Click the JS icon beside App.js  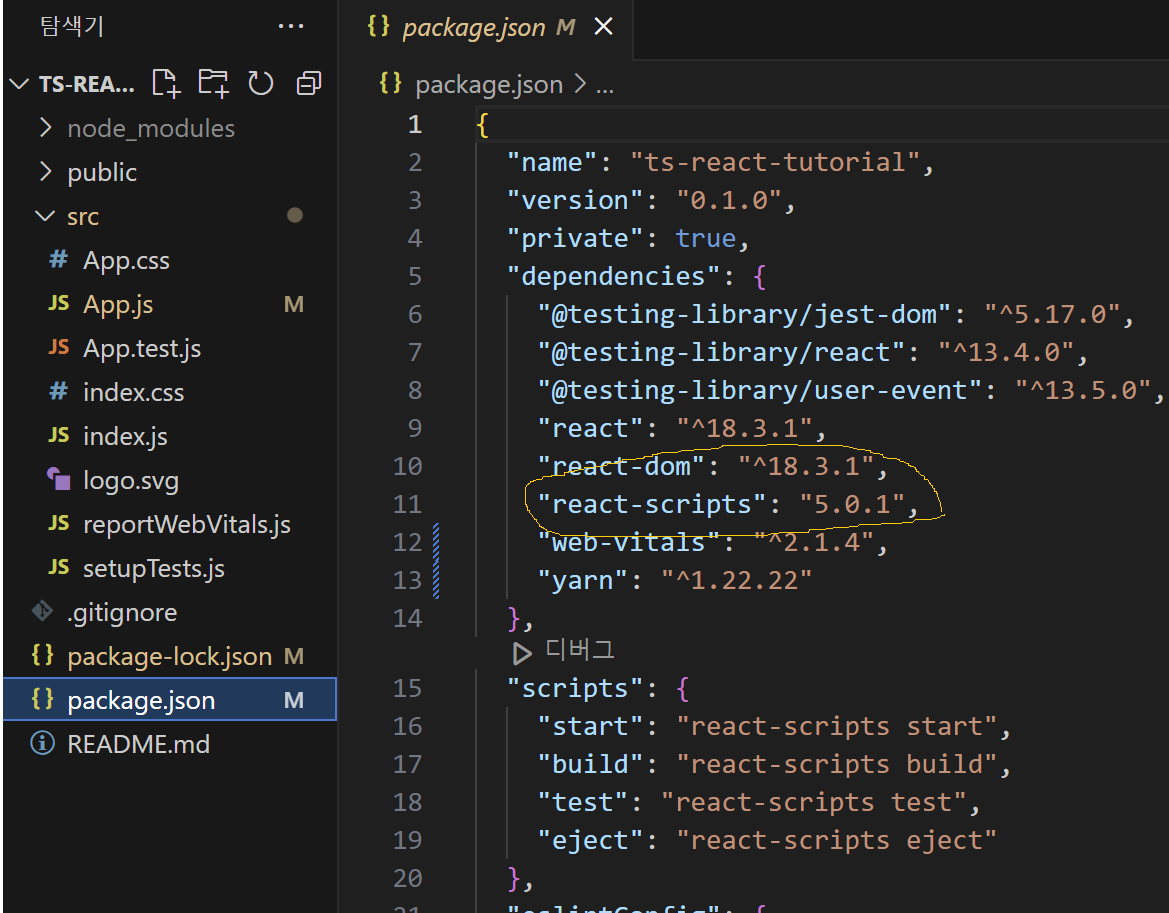pos(58,303)
